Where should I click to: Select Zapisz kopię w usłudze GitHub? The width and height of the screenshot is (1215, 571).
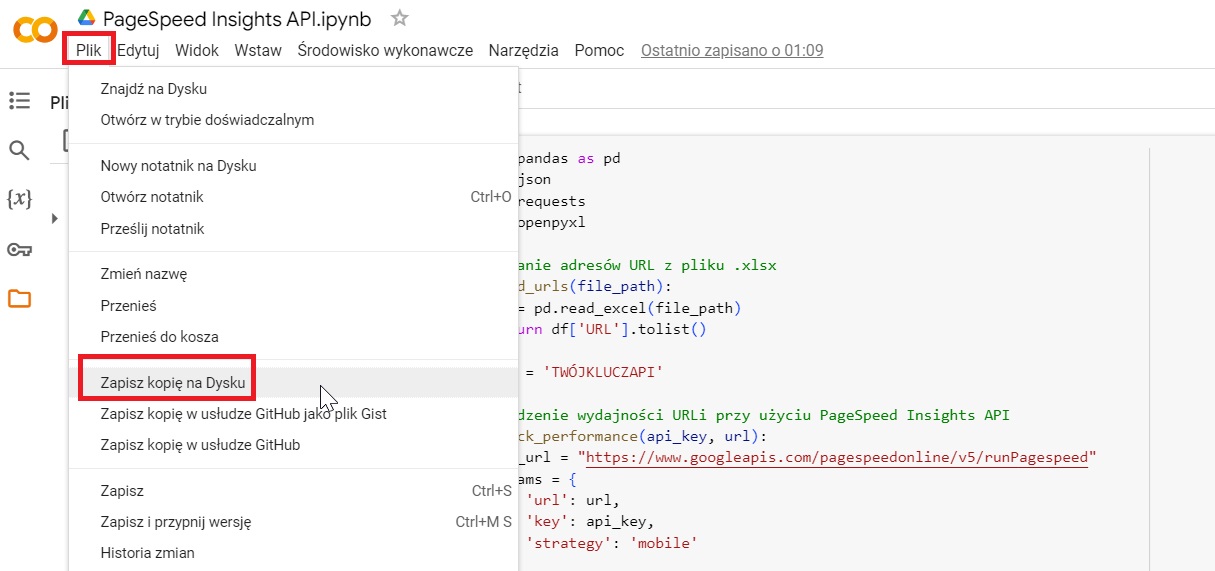click(x=293, y=445)
